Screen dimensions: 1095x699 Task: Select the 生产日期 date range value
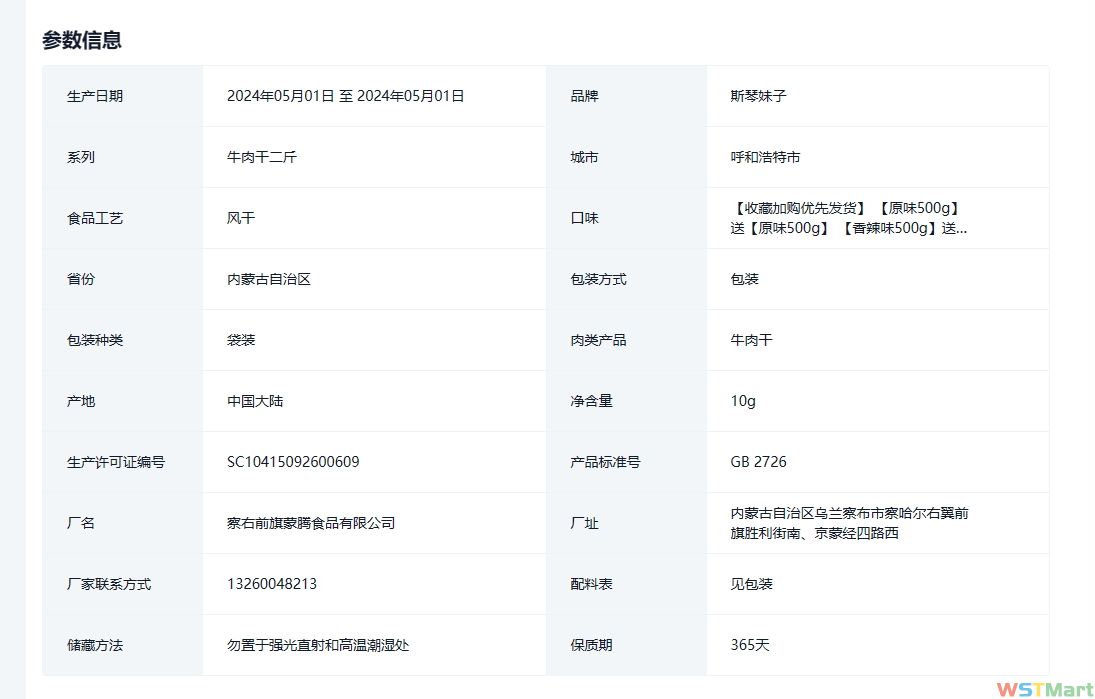click(345, 96)
